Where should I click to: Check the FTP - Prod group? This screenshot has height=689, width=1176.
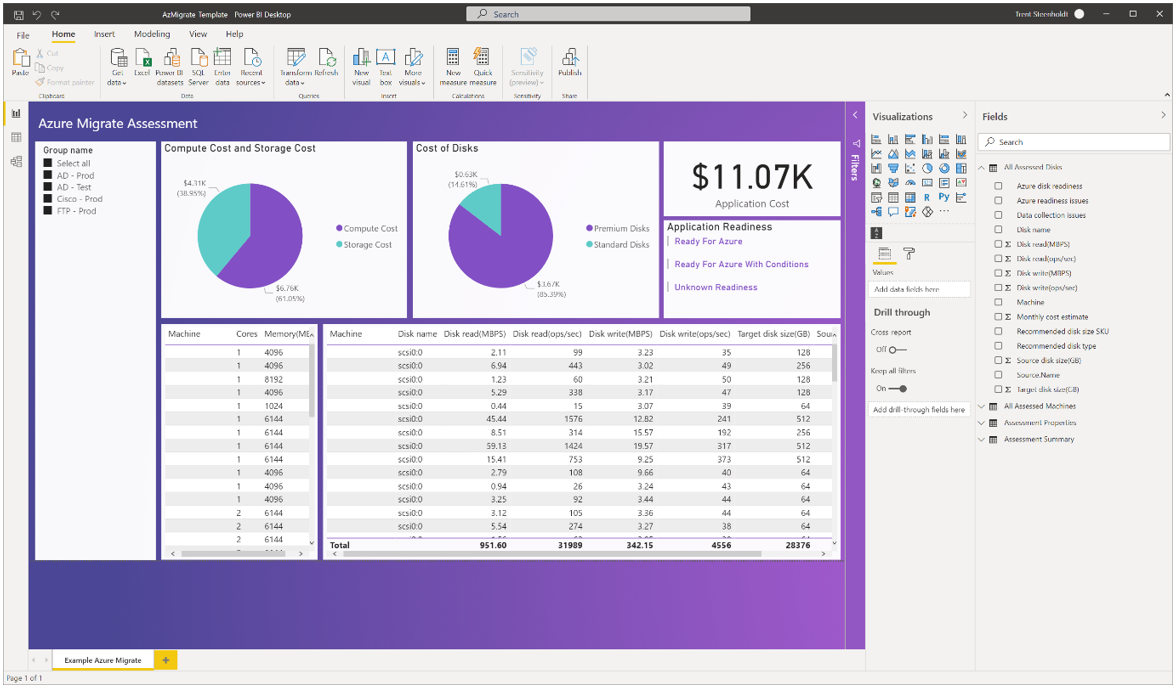tap(48, 211)
